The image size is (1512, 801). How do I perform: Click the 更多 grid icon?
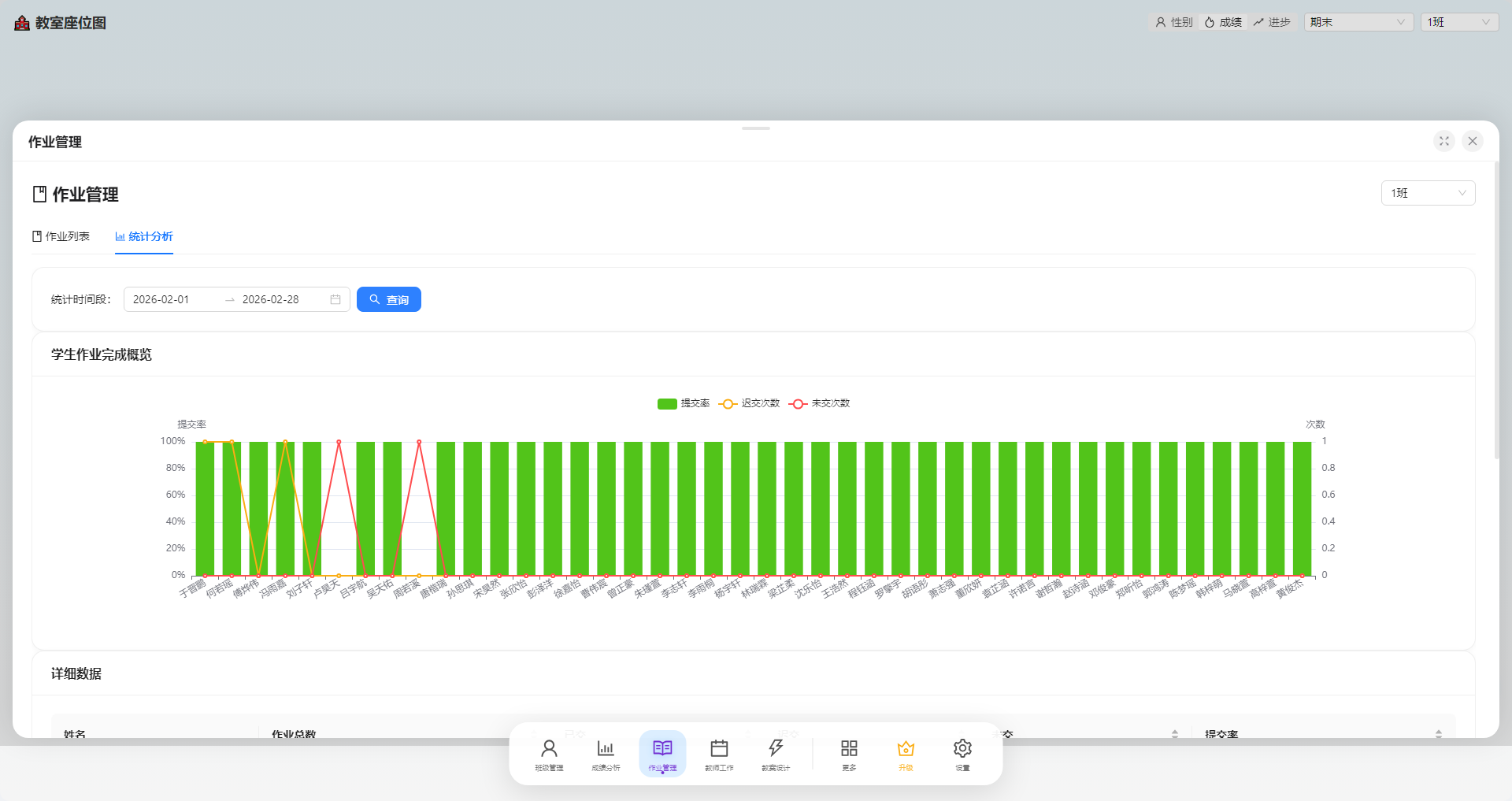pos(849,754)
